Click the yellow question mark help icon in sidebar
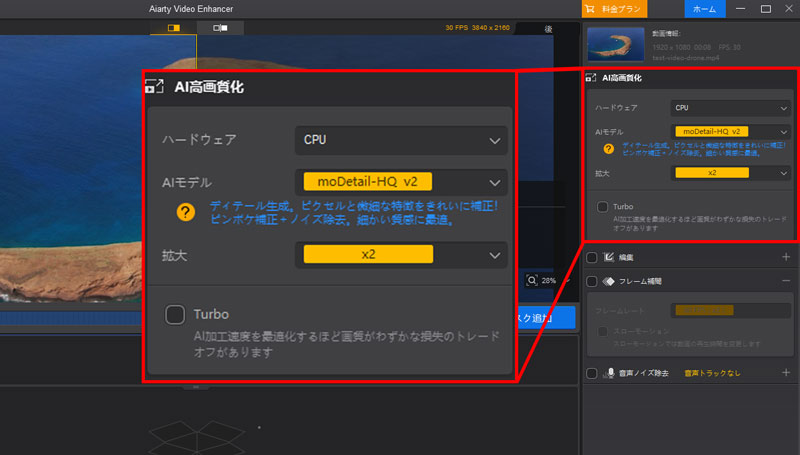The image size is (800, 455). pos(608,149)
